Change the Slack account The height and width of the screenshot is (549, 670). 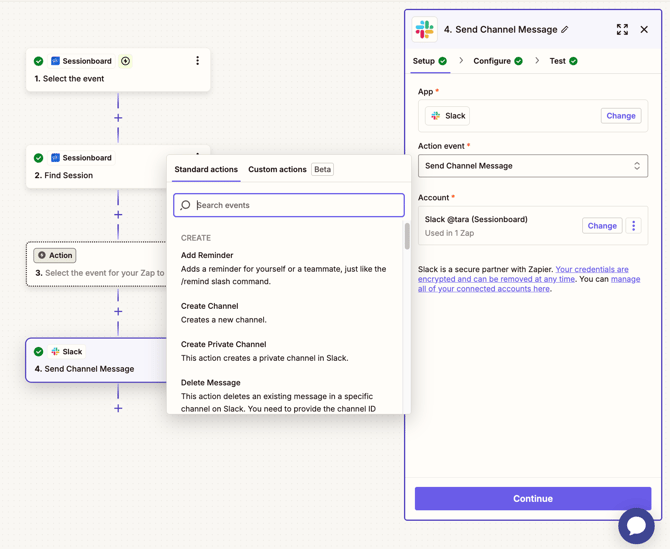coord(602,226)
